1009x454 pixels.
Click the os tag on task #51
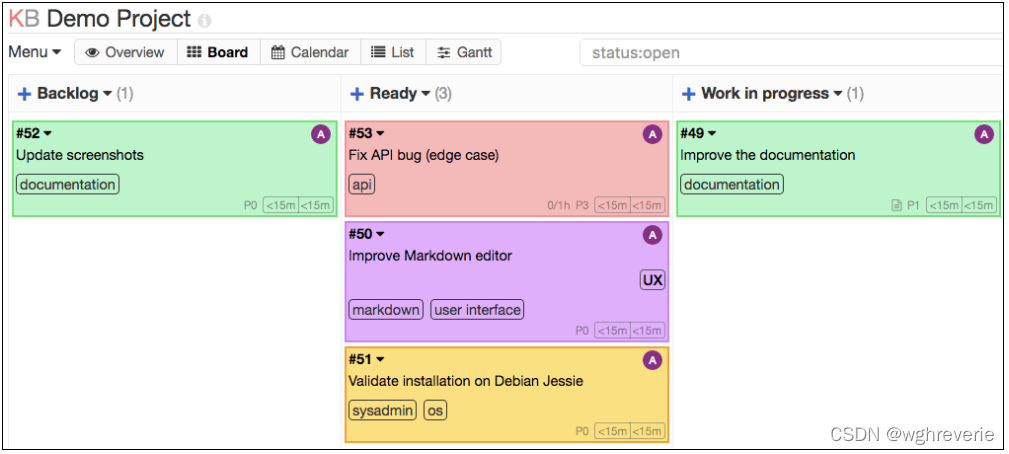[435, 410]
